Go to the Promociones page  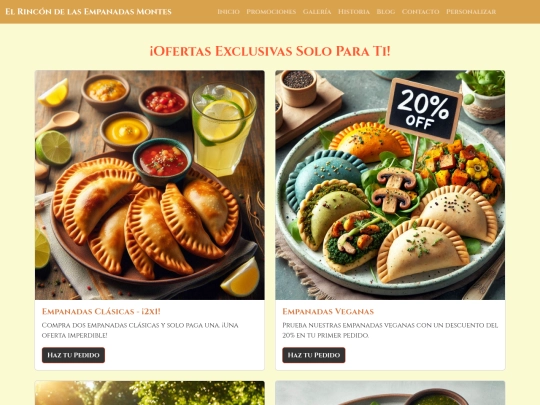(x=271, y=12)
